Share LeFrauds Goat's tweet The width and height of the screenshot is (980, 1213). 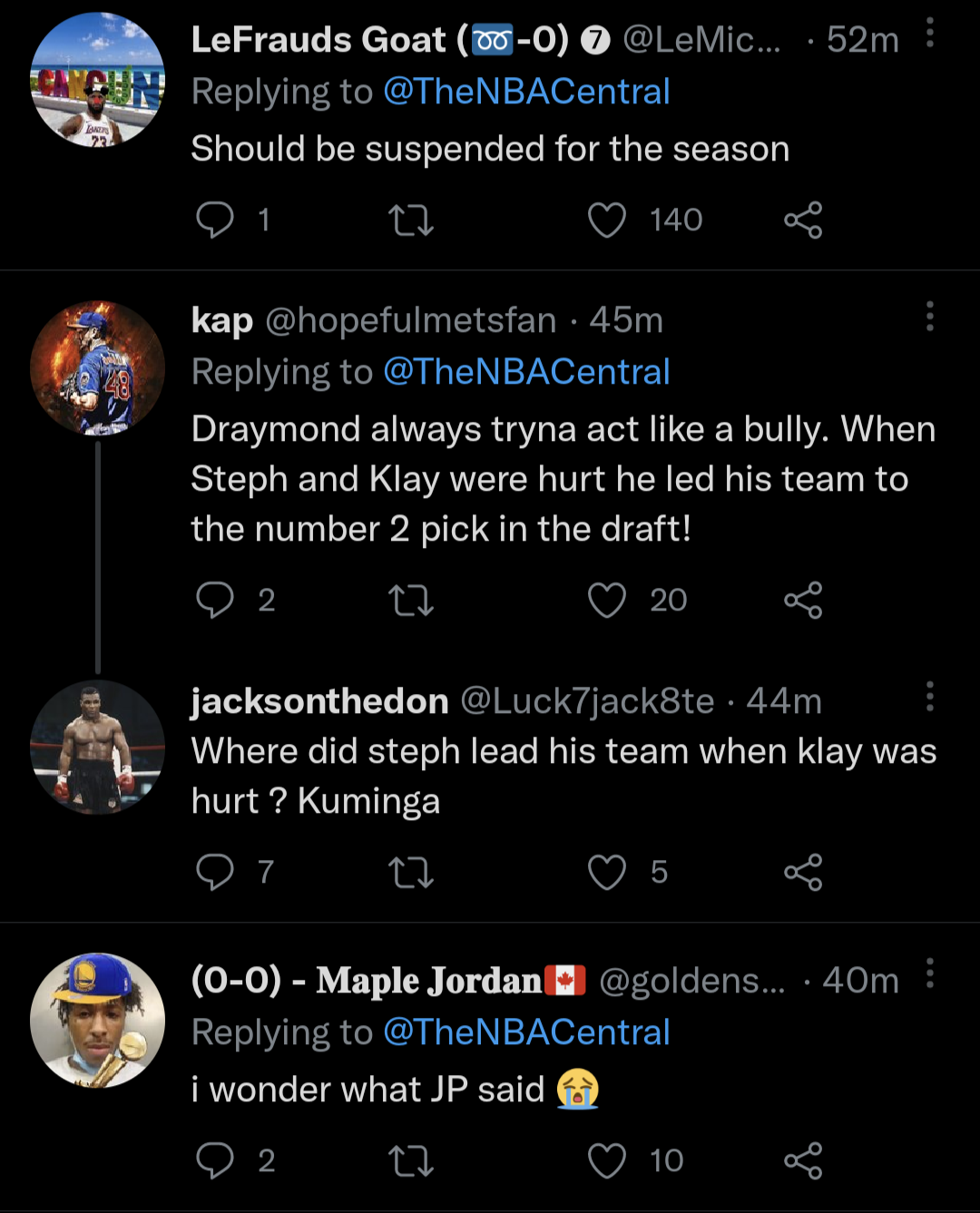pyautogui.click(x=803, y=220)
